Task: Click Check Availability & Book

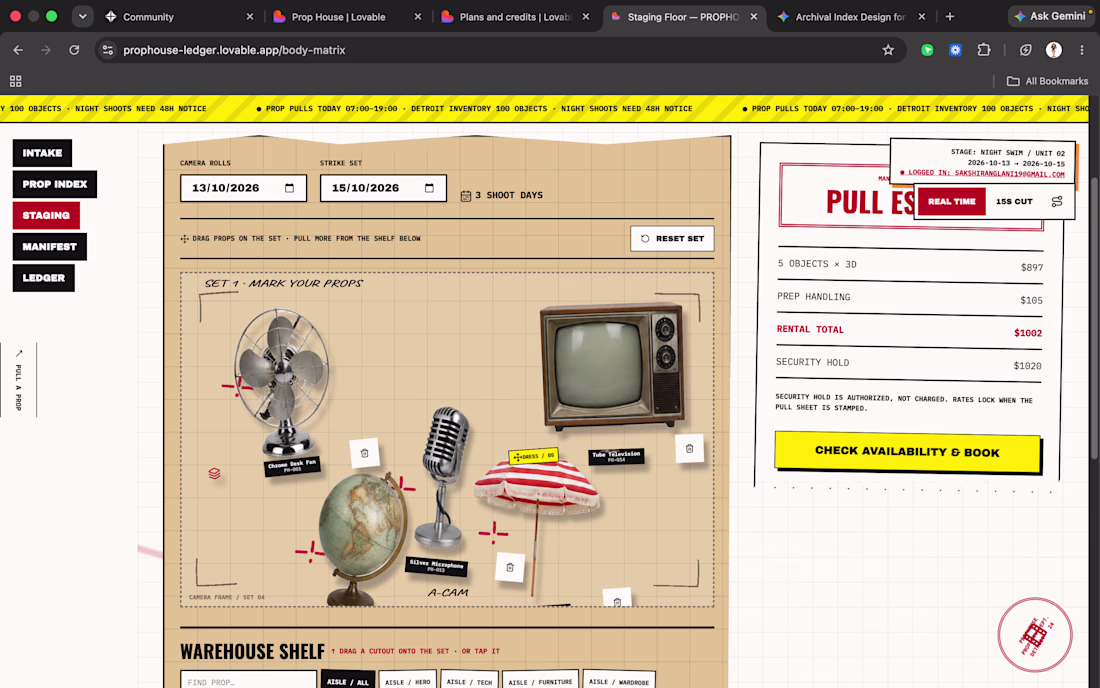Action: (907, 452)
